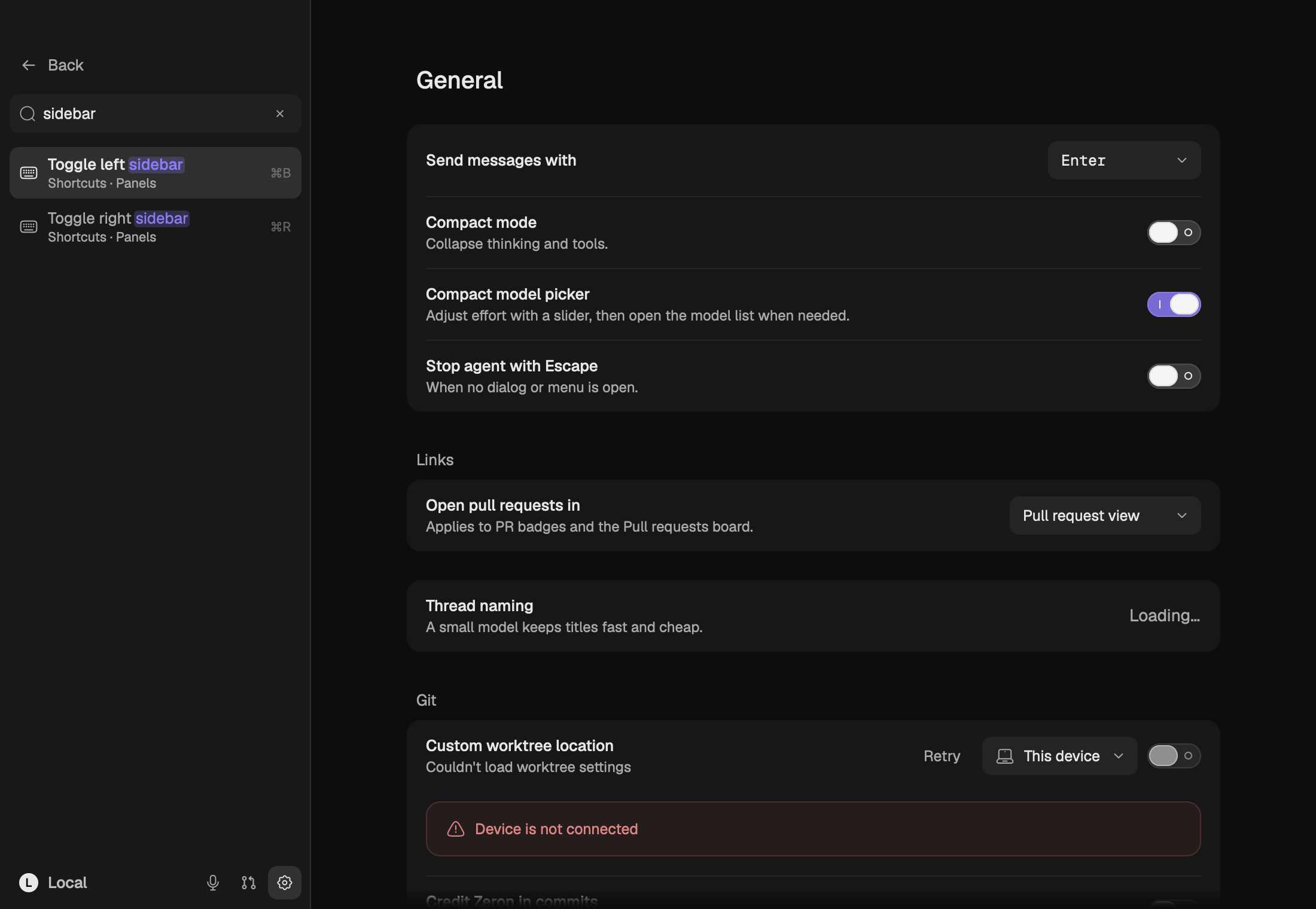This screenshot has width=1316, height=909.
Task: Click keyboard icon beside Toggle left sidebar
Action: [x=29, y=173]
